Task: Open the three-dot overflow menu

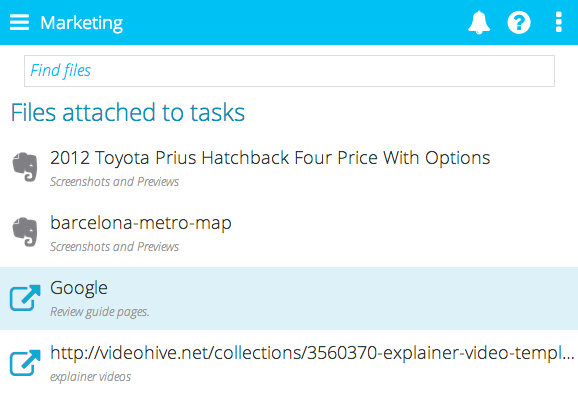Action: tap(559, 22)
